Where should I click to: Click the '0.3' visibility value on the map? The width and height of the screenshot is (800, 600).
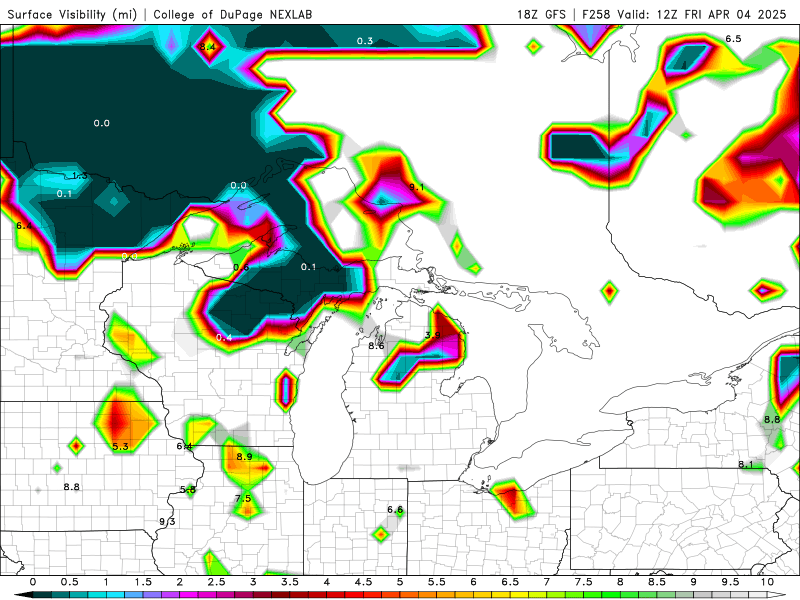coord(365,41)
